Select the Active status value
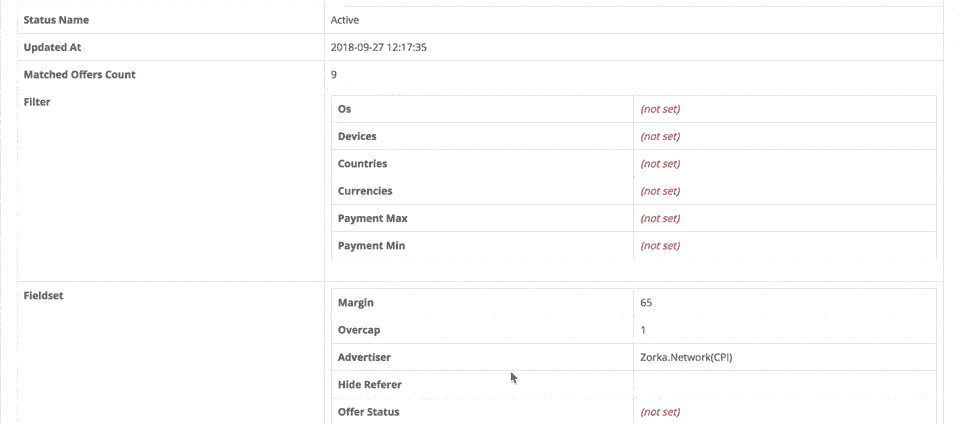The height and width of the screenshot is (424, 960). point(345,20)
